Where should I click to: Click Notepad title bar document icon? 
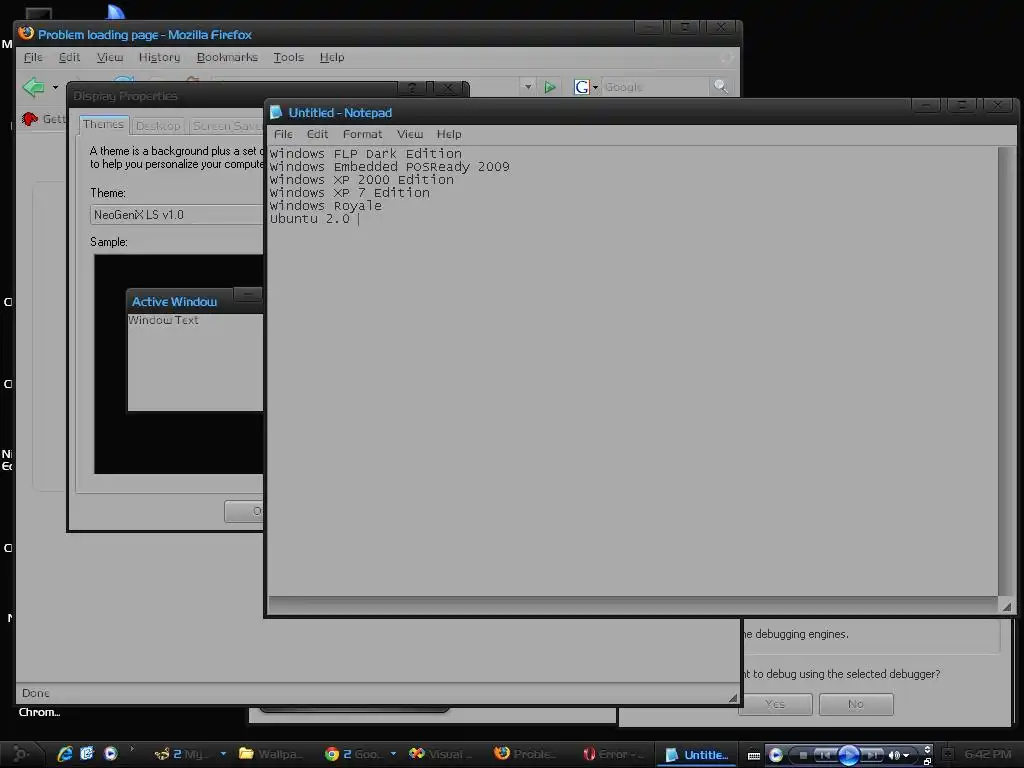tap(276, 112)
